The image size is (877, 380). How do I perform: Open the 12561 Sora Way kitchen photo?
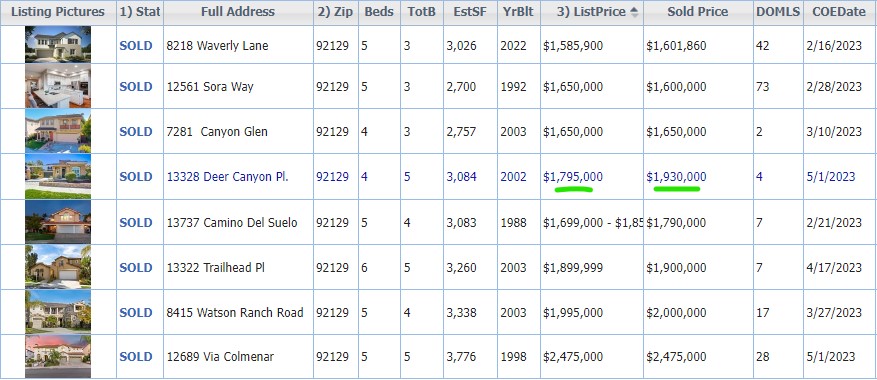click(x=58, y=86)
